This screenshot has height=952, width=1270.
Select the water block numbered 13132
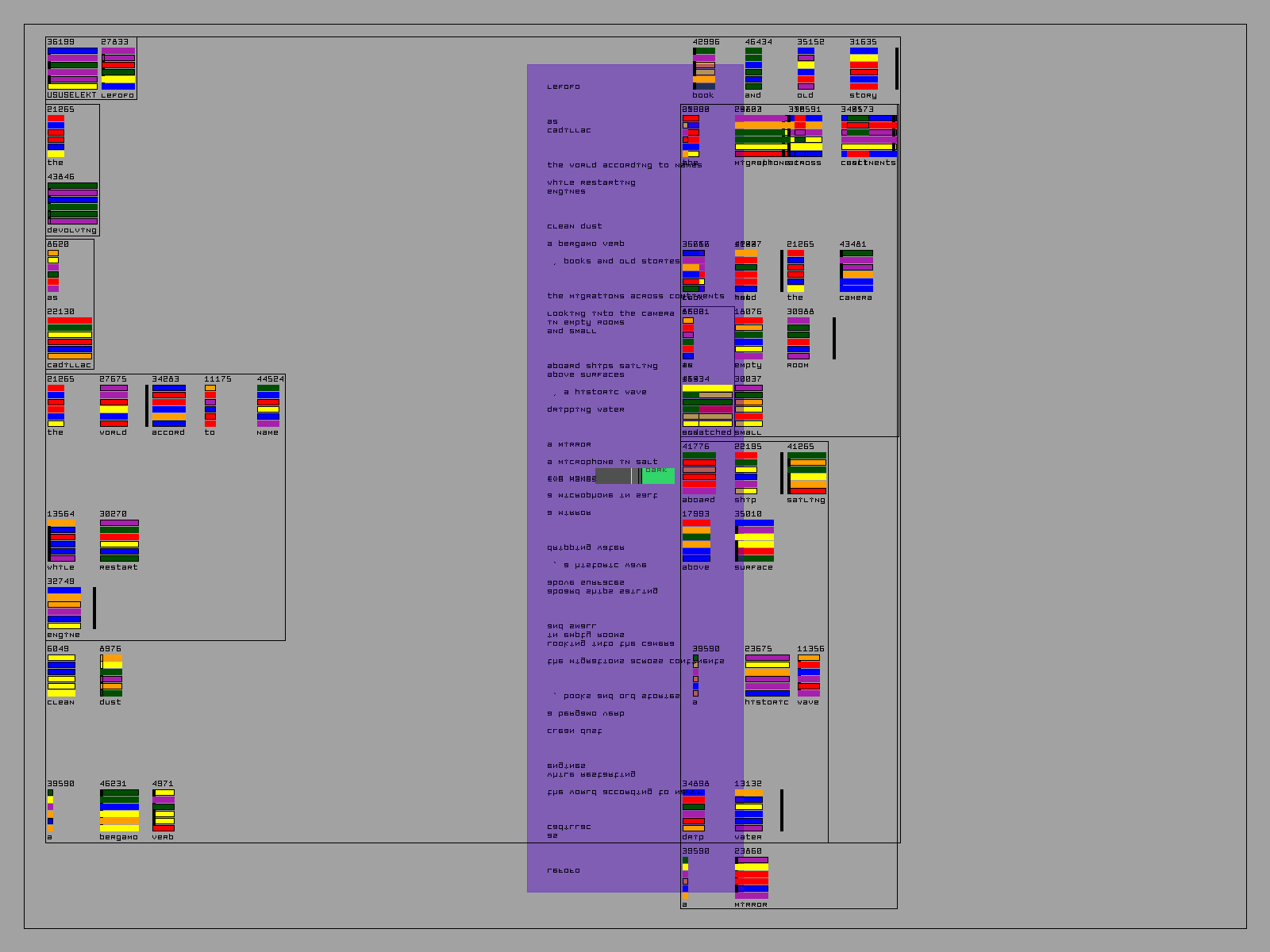[749, 810]
